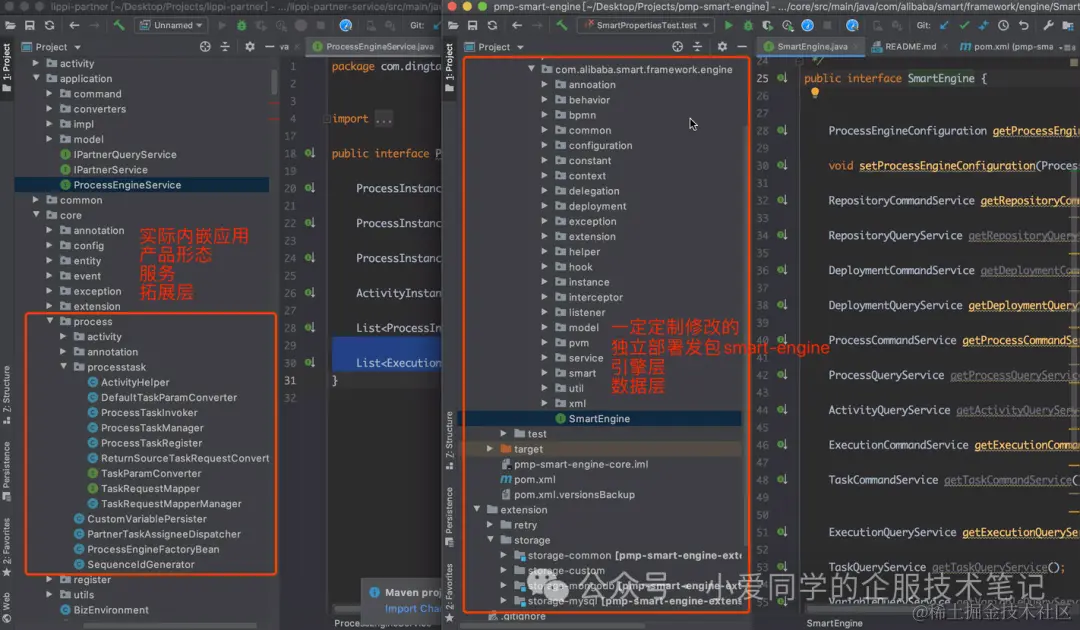The image size is (1080, 630).
Task: Click intention lightbulb below SmartEngine declaration
Action: point(815,92)
